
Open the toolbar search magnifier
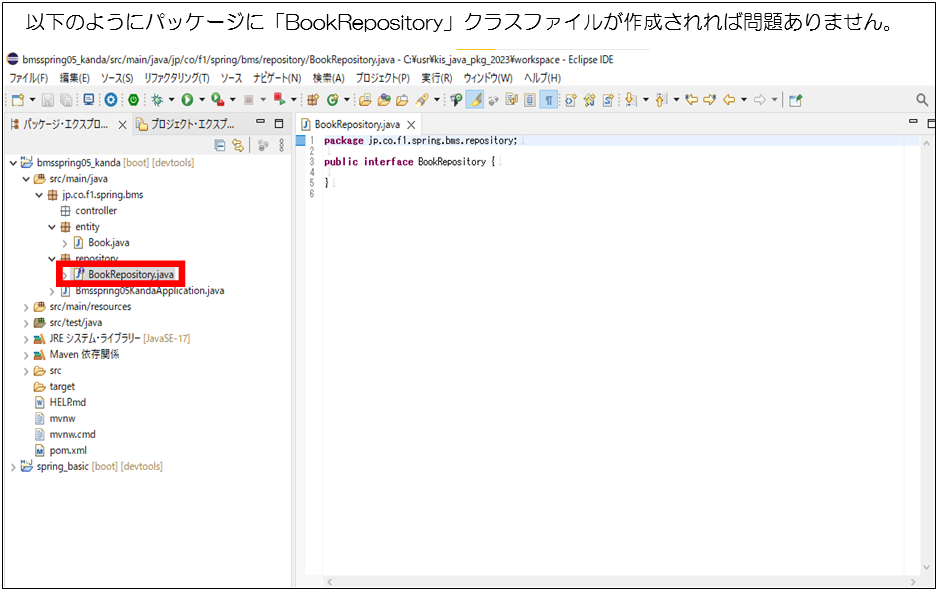(922, 100)
